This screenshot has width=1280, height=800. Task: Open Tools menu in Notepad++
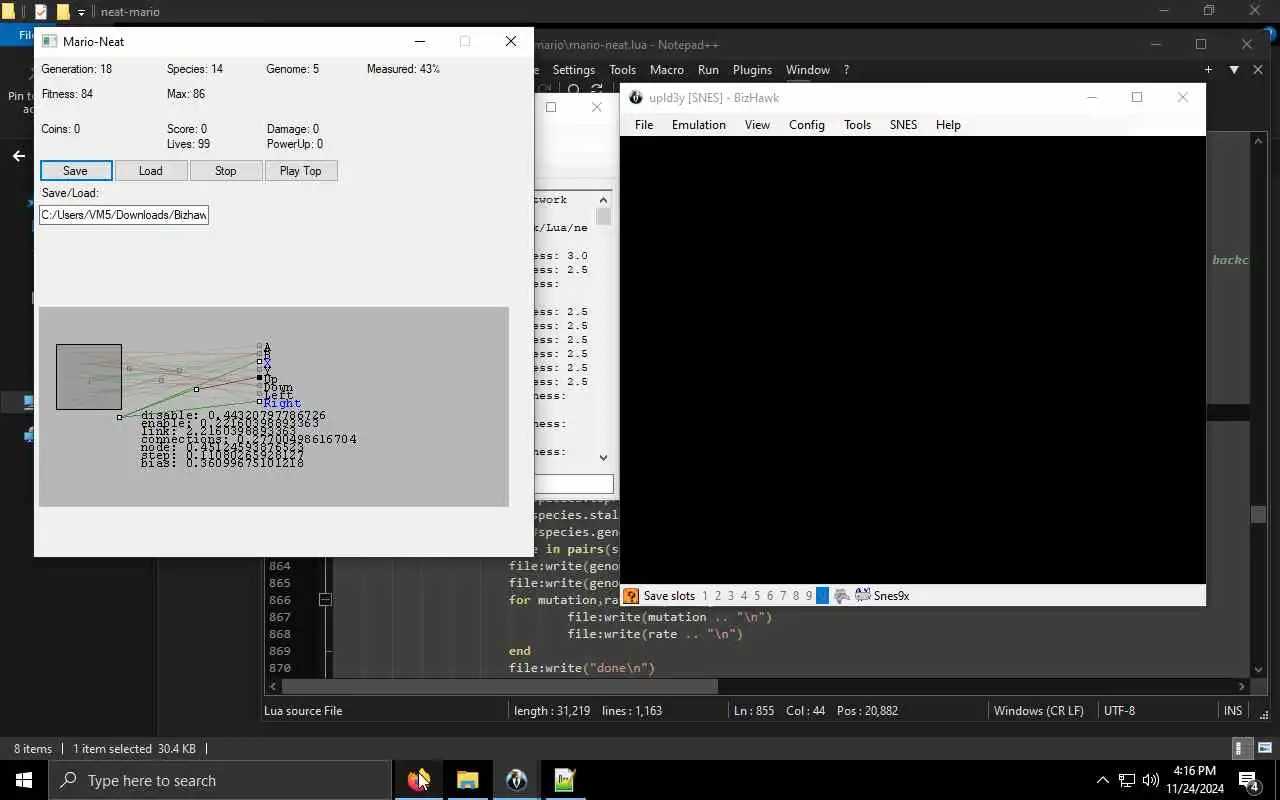click(623, 70)
